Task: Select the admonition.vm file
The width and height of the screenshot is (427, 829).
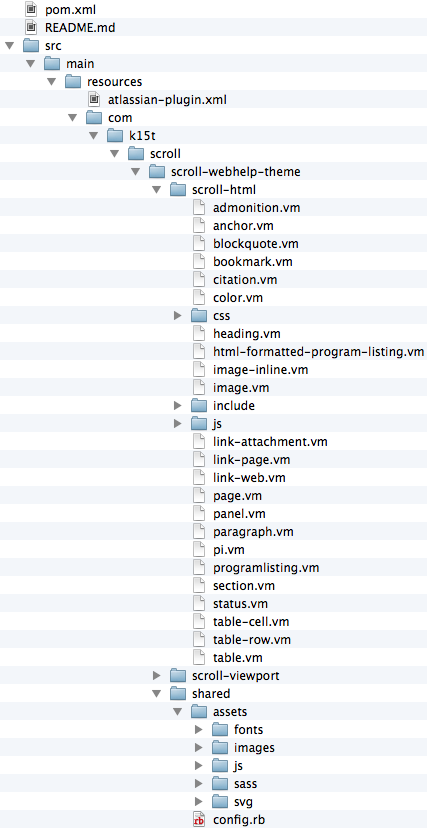Action: [214, 208]
